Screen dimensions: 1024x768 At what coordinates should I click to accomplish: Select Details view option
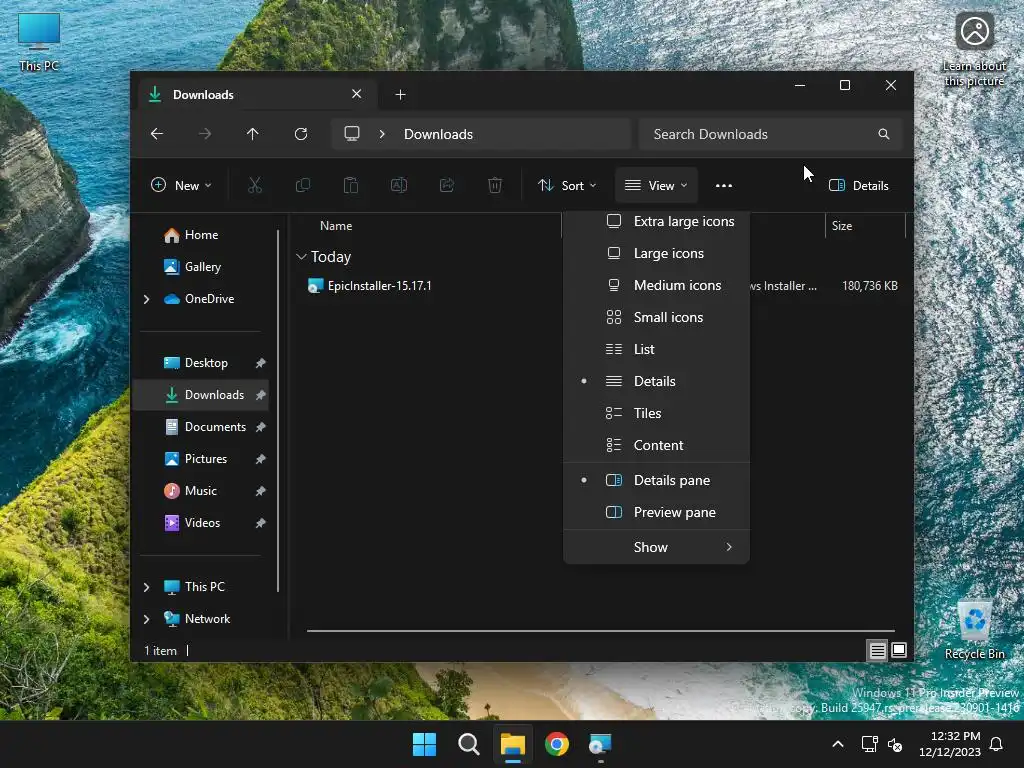656,381
